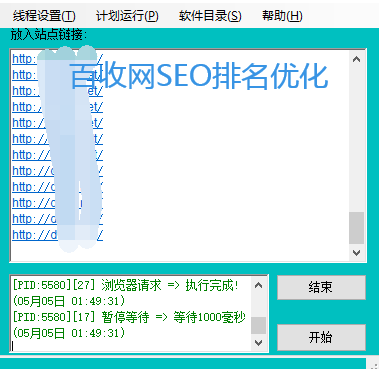Click the log panel's scrollbar thumb

click(258, 325)
